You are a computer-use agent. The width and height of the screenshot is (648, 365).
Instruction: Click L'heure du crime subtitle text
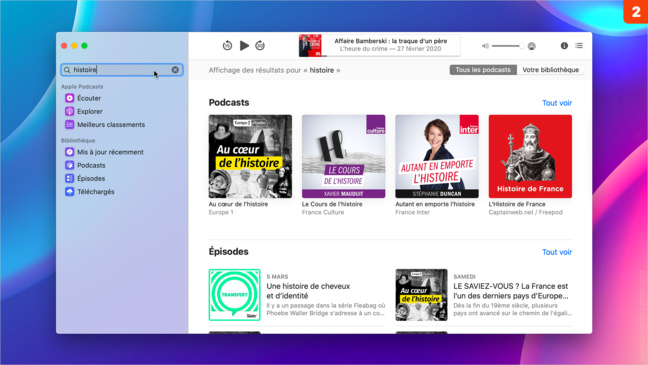390,49
